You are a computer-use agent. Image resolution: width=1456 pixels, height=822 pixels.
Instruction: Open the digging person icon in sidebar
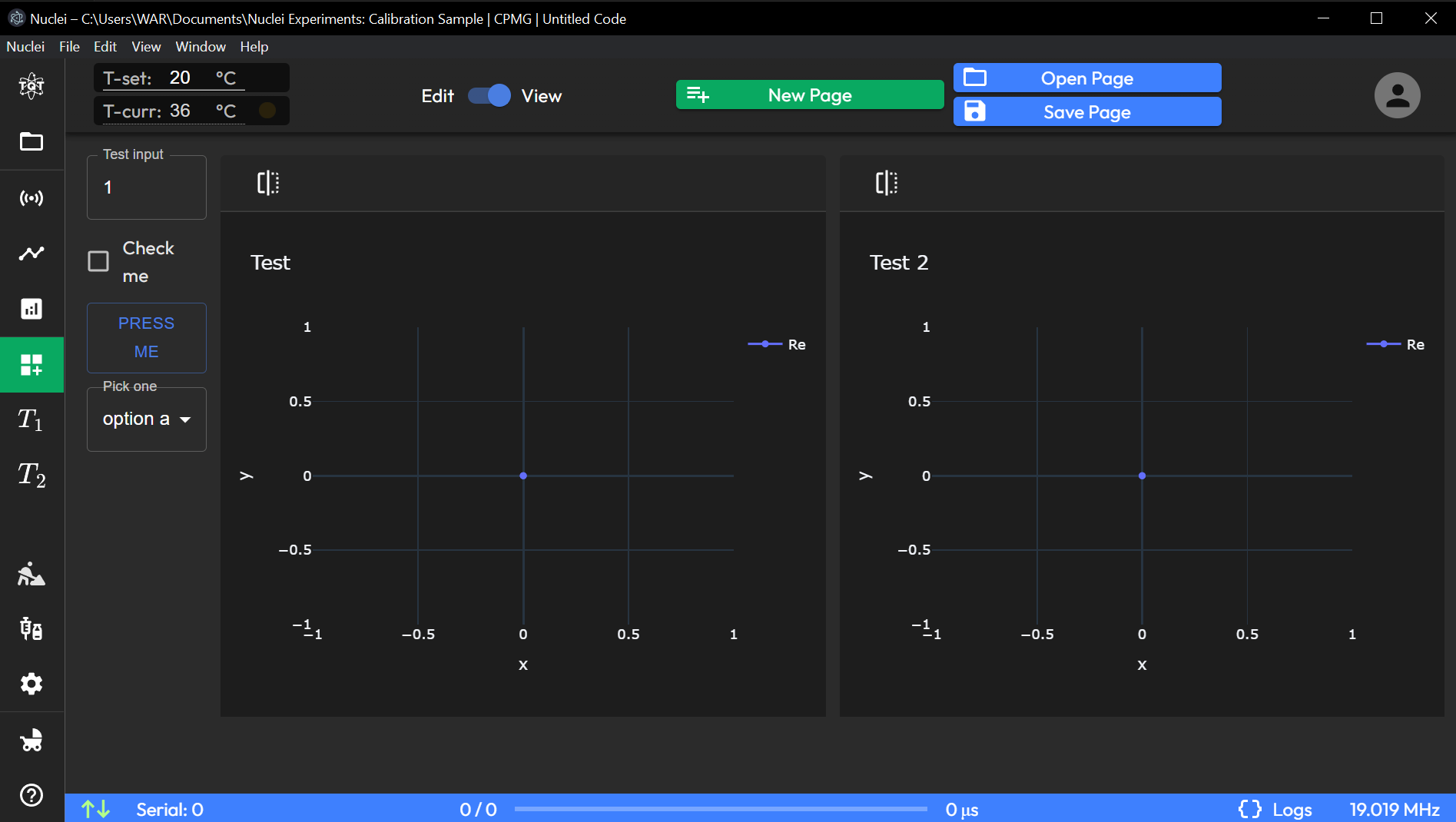[x=32, y=574]
